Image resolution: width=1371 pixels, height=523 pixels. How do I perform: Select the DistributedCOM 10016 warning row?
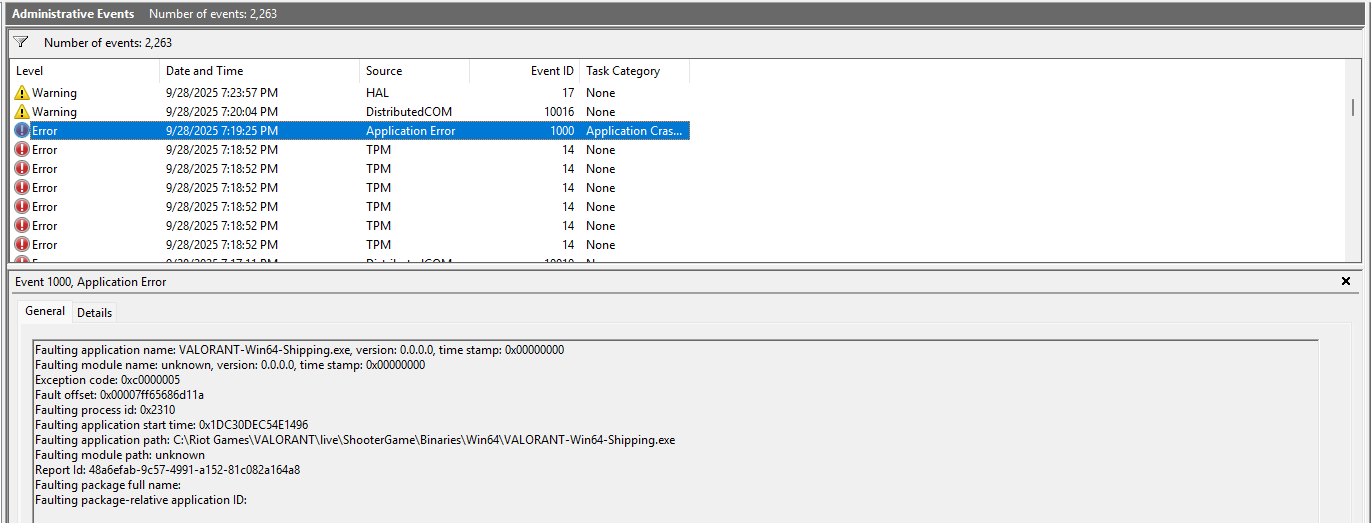[x=350, y=112]
